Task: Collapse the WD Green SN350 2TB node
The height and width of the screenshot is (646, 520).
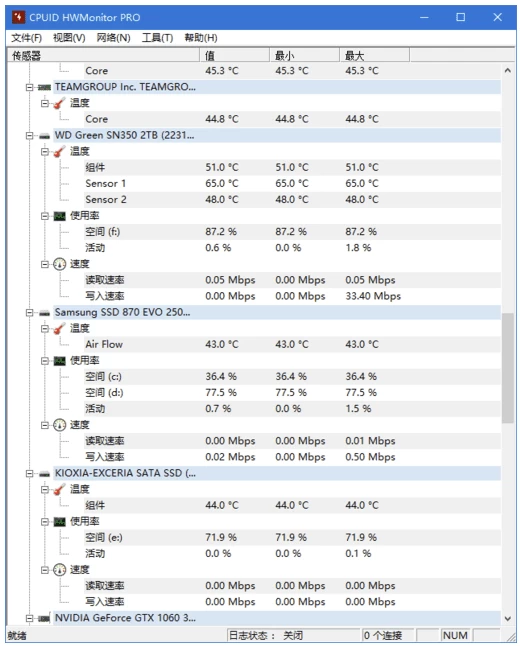Action: [29, 136]
